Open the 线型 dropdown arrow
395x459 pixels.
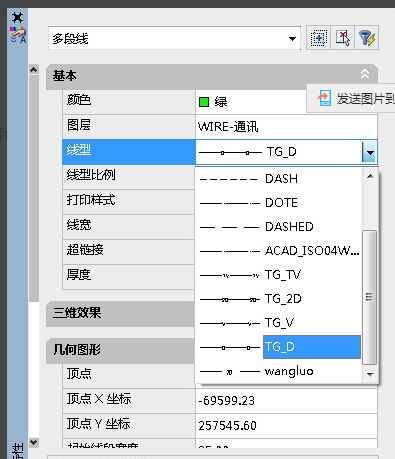coord(369,152)
